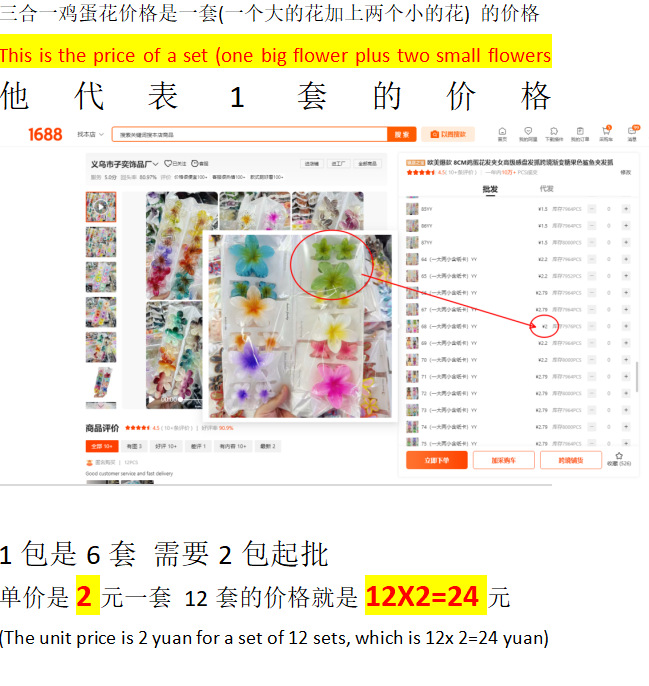Click the 1688 logo
This screenshot has height=686, width=649.
click(x=46, y=134)
